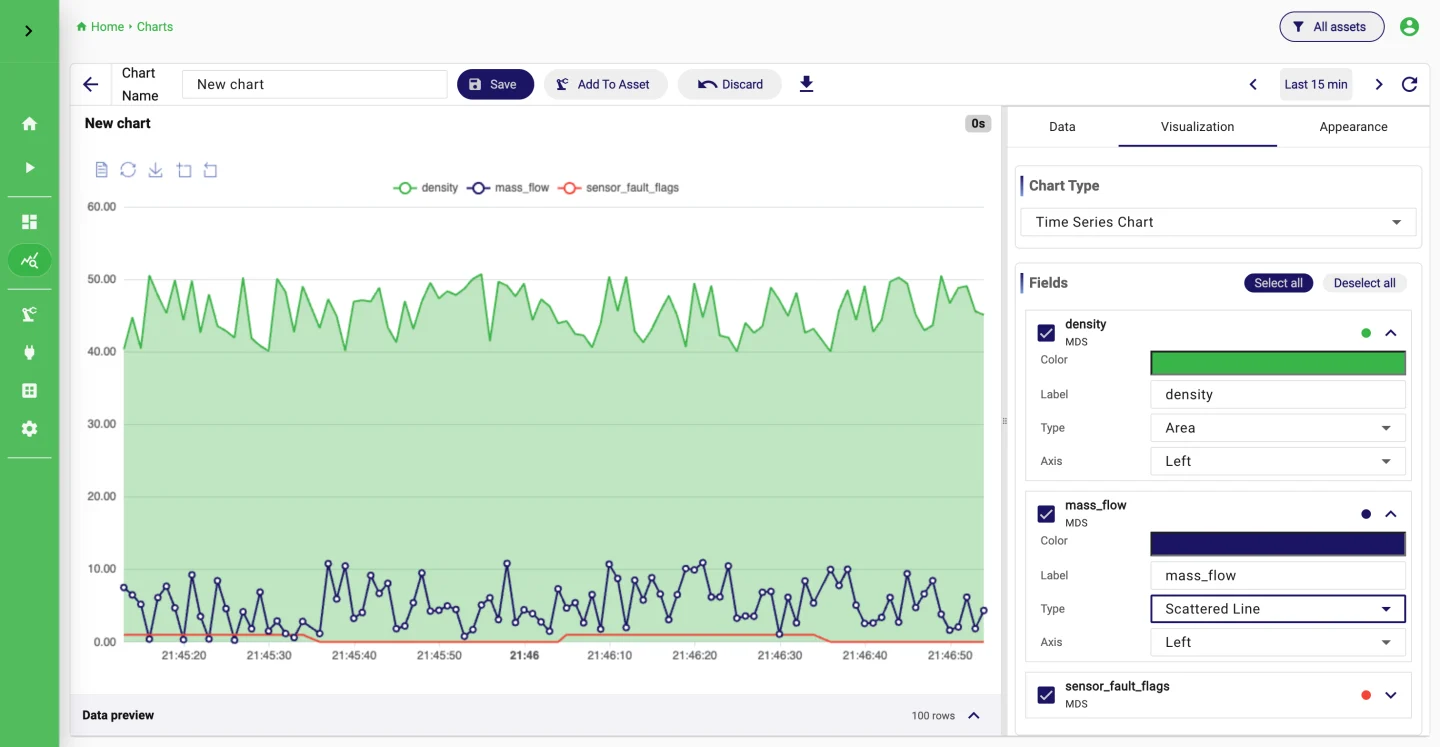Go back using the left arrow beside Chart Name

91,85
